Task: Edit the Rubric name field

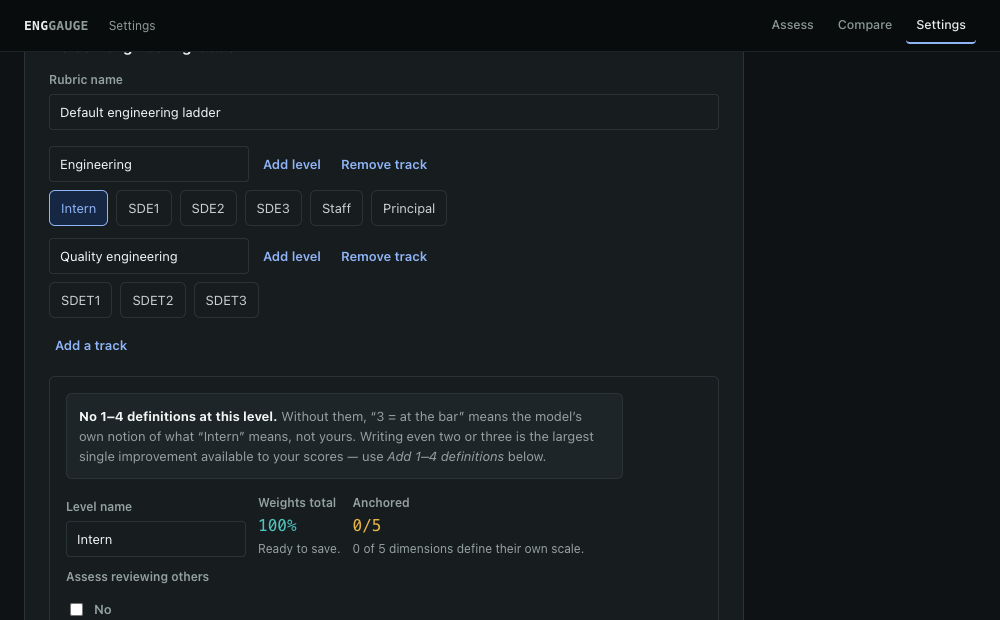Action: (x=384, y=112)
